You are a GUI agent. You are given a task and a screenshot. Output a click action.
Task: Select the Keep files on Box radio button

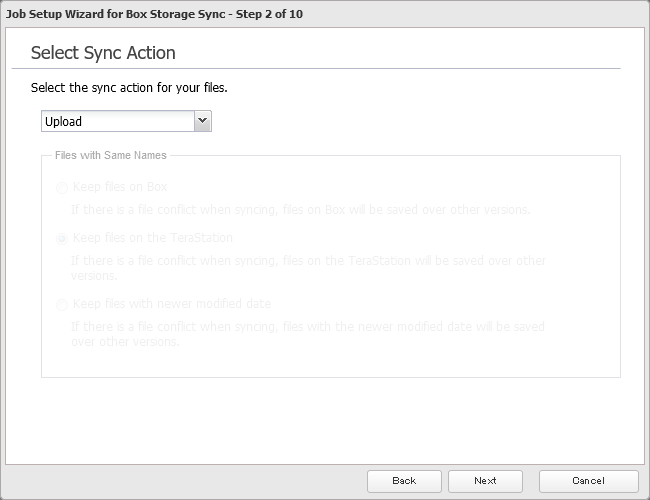coord(63,187)
